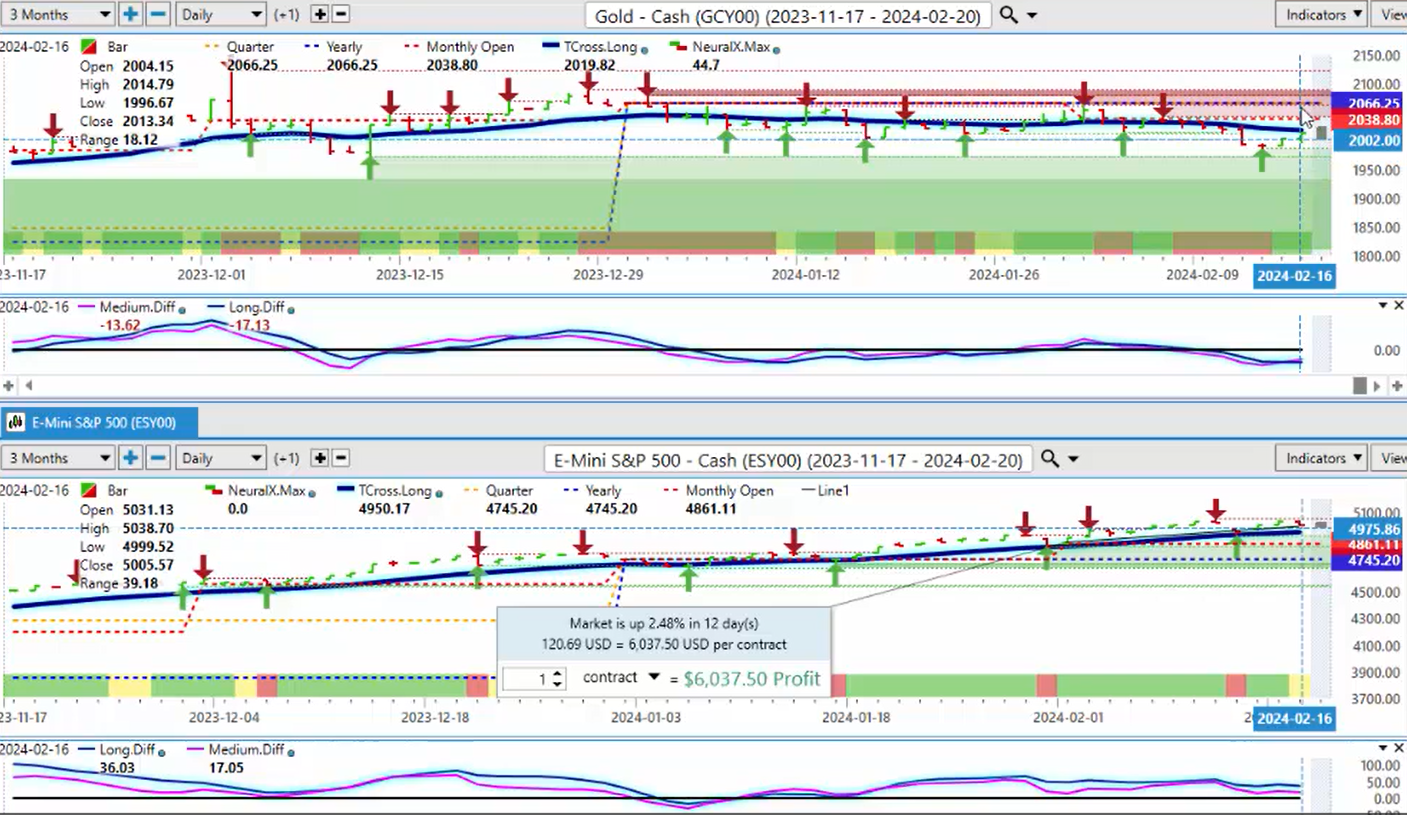The height and width of the screenshot is (815, 1407).
Task: Select the Quarter indicator label in Gold chart
Action: pos(251,47)
